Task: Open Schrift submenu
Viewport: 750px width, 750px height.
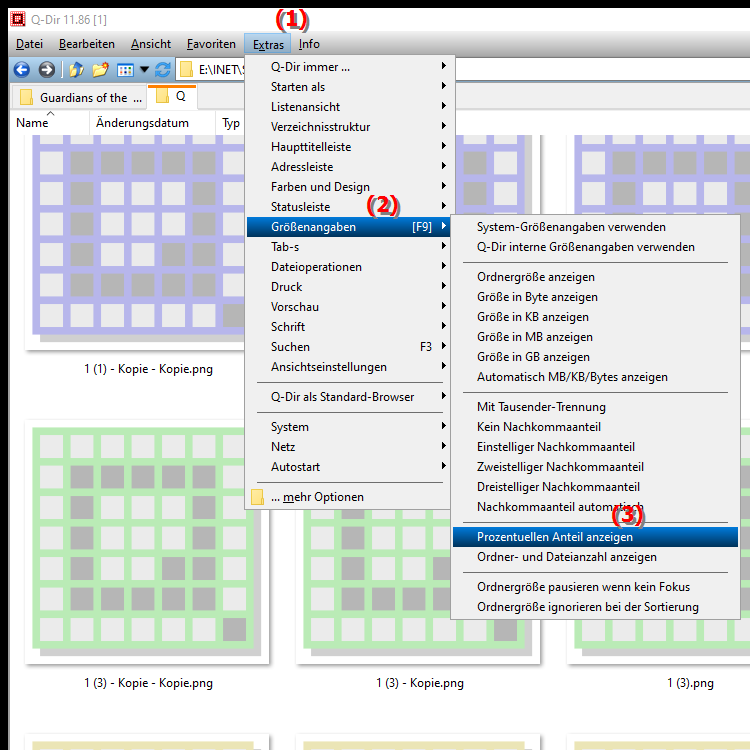Action: pos(348,327)
